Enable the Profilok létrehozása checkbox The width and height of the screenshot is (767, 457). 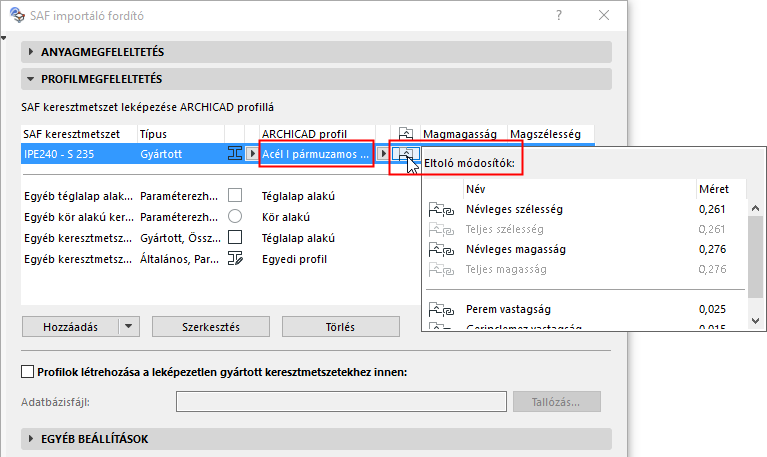[27, 373]
